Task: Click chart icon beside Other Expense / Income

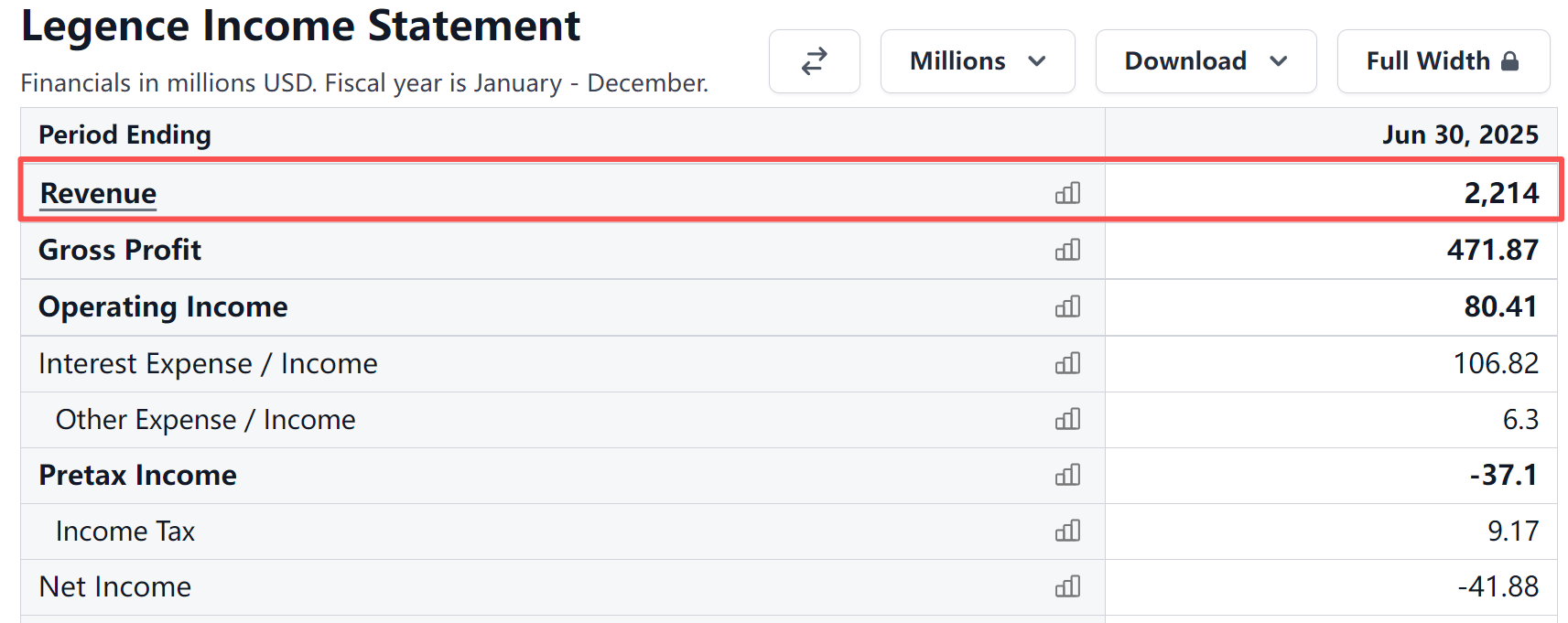Action: pyautogui.click(x=1067, y=419)
